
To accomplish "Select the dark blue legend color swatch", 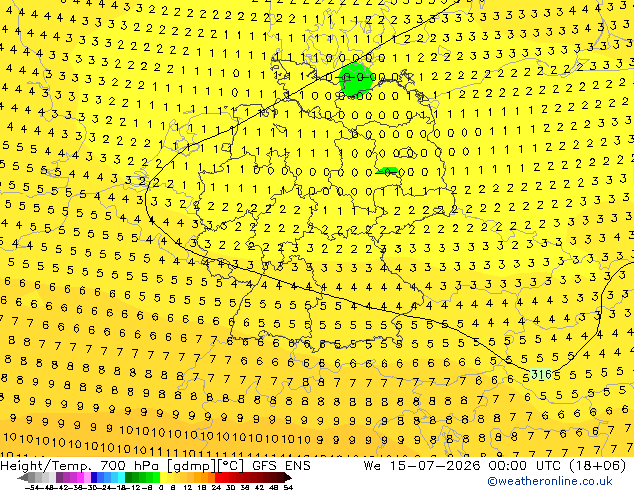I will click(x=94, y=477).
